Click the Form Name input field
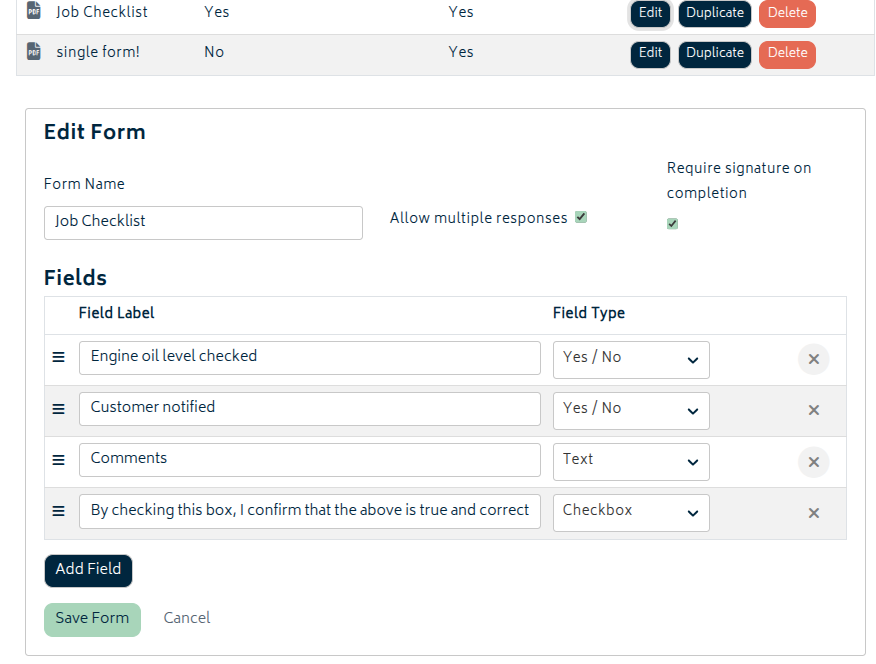Screen dimensions: 876x664 click(203, 223)
